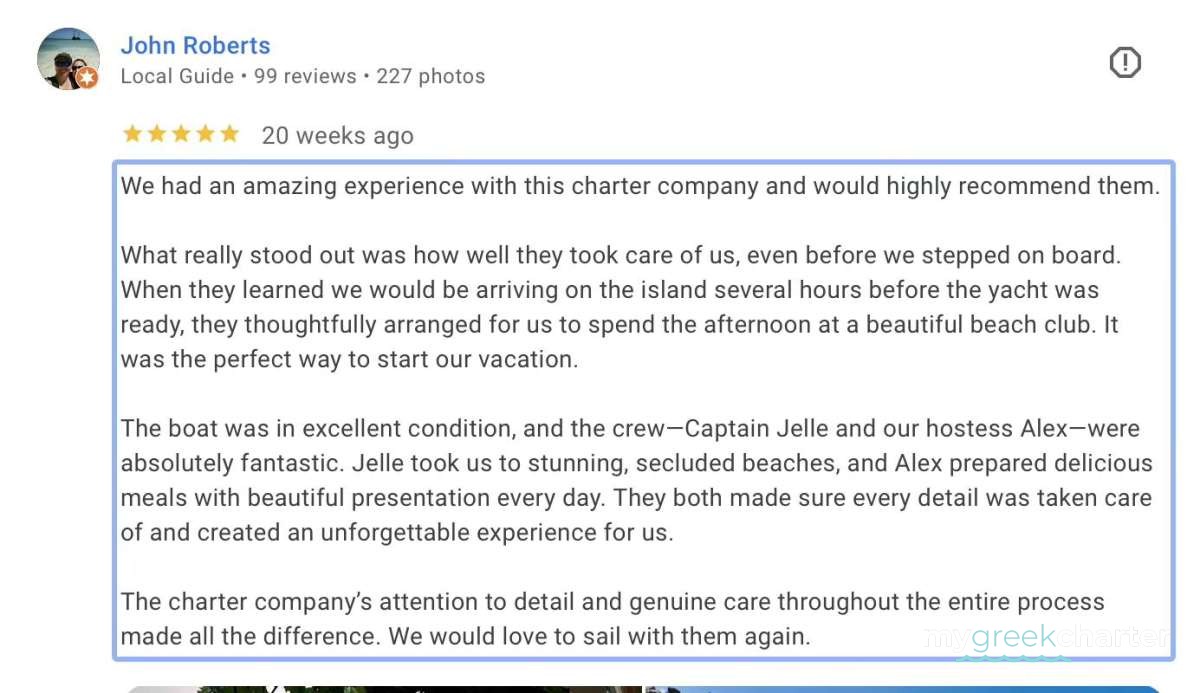Click the fifth yellow rating star
1200x693 pixels.
click(230, 134)
